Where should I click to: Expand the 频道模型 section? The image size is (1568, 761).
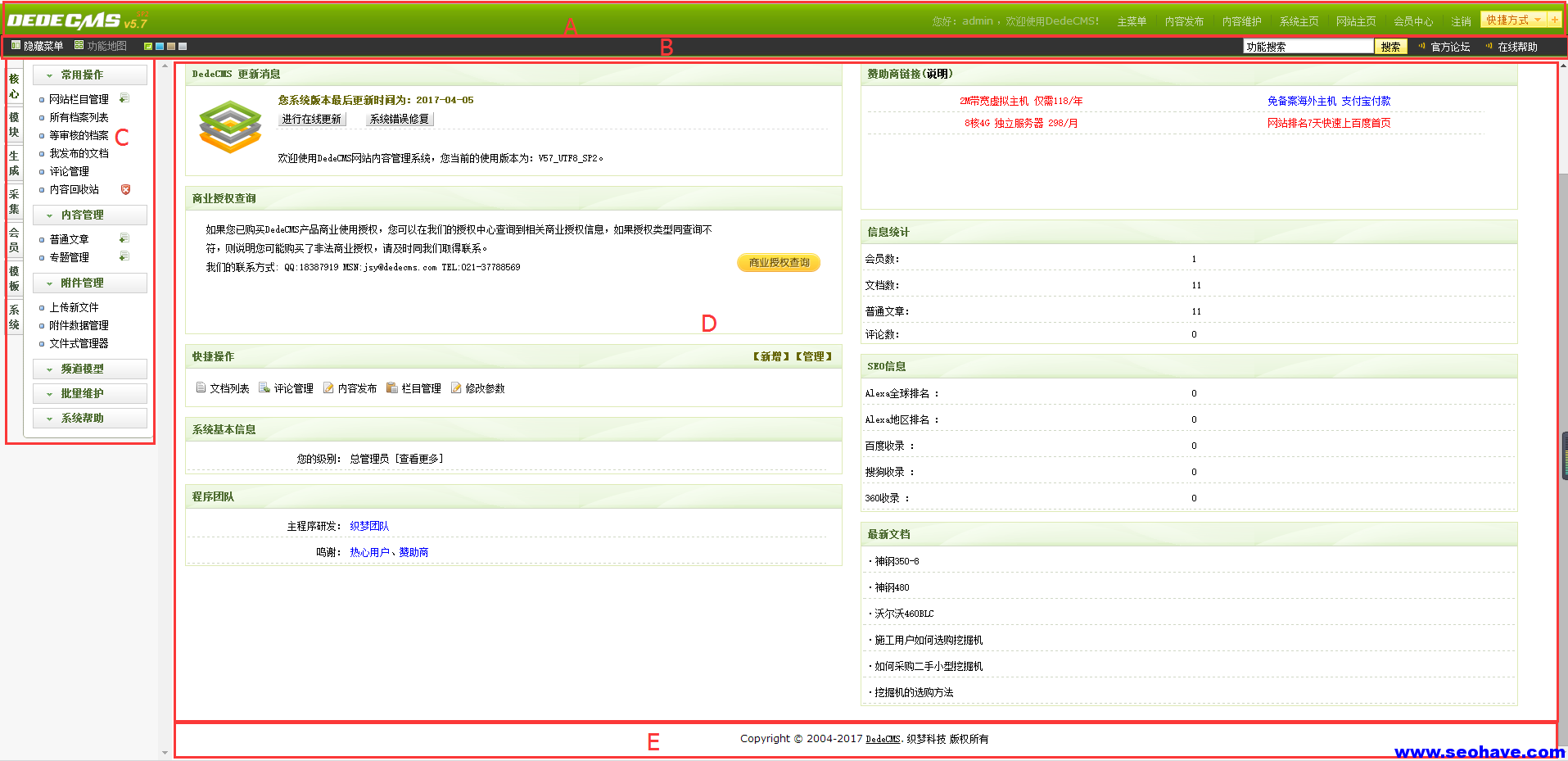(x=90, y=369)
